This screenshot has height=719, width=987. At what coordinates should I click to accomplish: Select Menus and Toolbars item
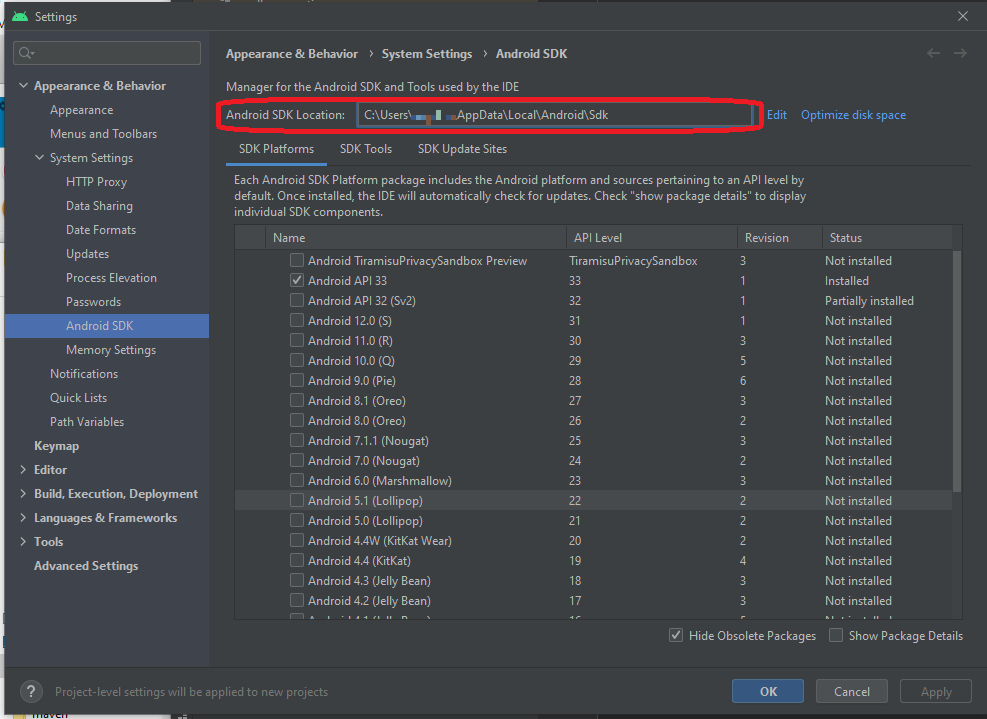(x=103, y=133)
